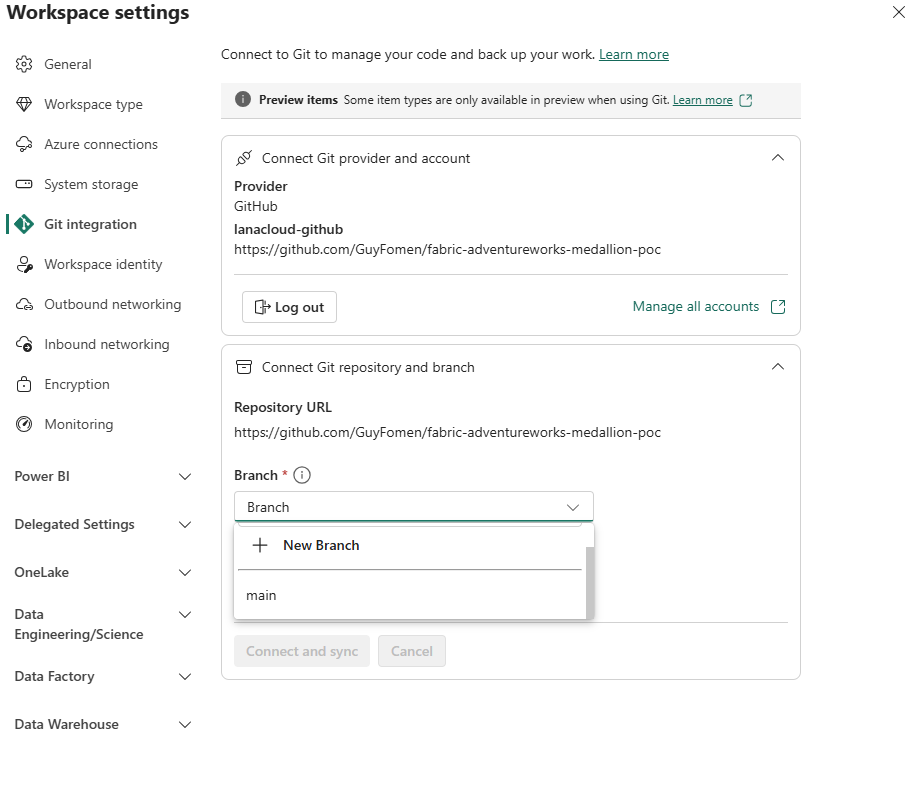Open Monitoring settings

[x=78, y=424]
